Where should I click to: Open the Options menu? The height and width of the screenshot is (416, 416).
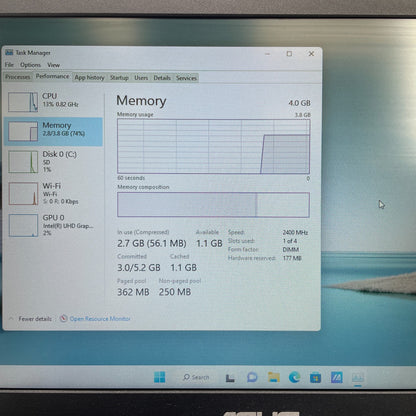tap(30, 65)
